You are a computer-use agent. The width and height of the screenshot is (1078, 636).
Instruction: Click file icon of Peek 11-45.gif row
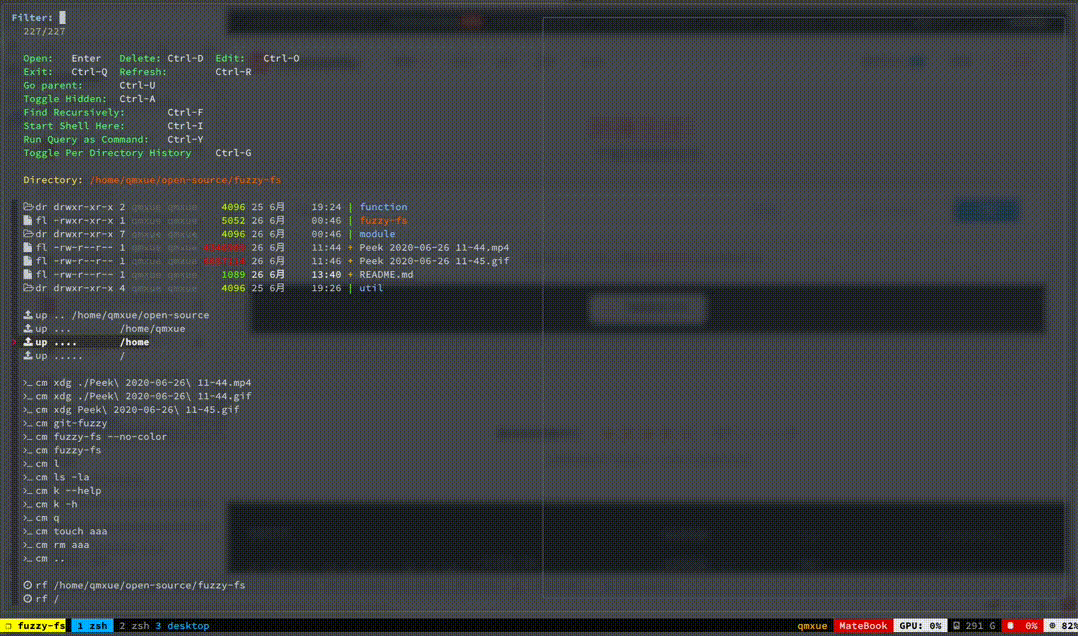pos(28,261)
